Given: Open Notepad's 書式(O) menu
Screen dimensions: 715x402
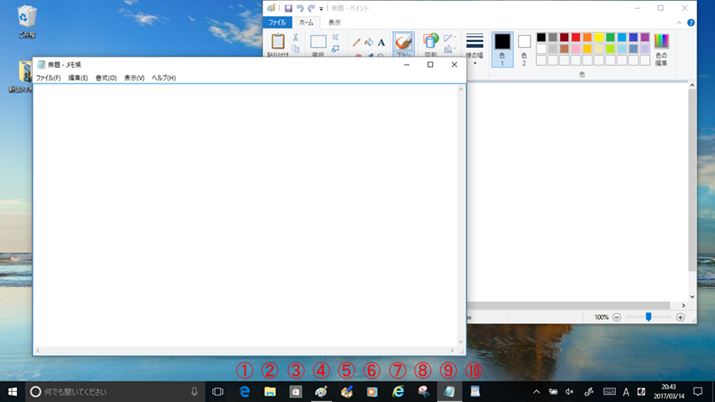Looking at the screenshot, I should click(106, 78).
